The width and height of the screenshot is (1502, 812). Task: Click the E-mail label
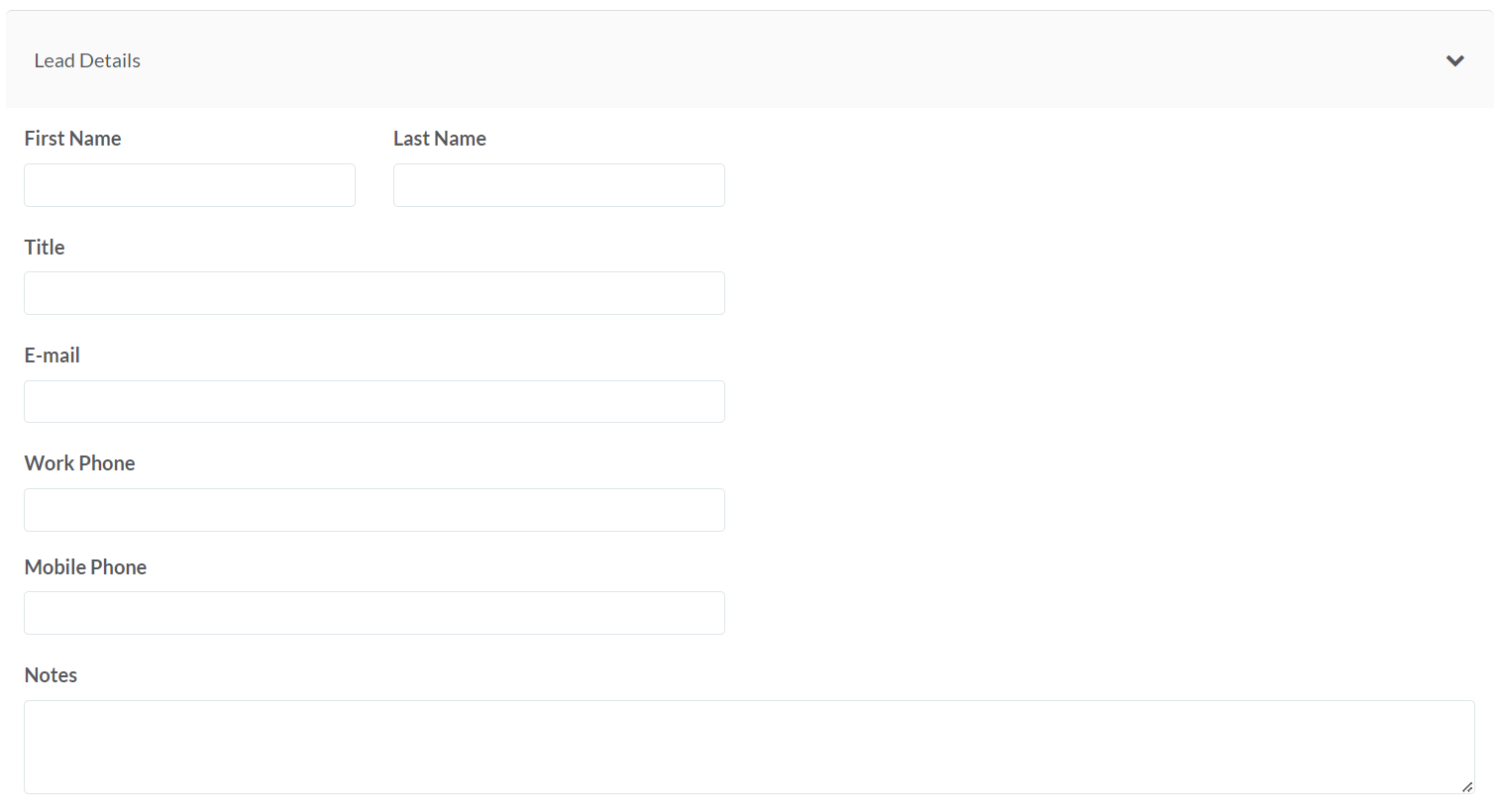tap(52, 355)
